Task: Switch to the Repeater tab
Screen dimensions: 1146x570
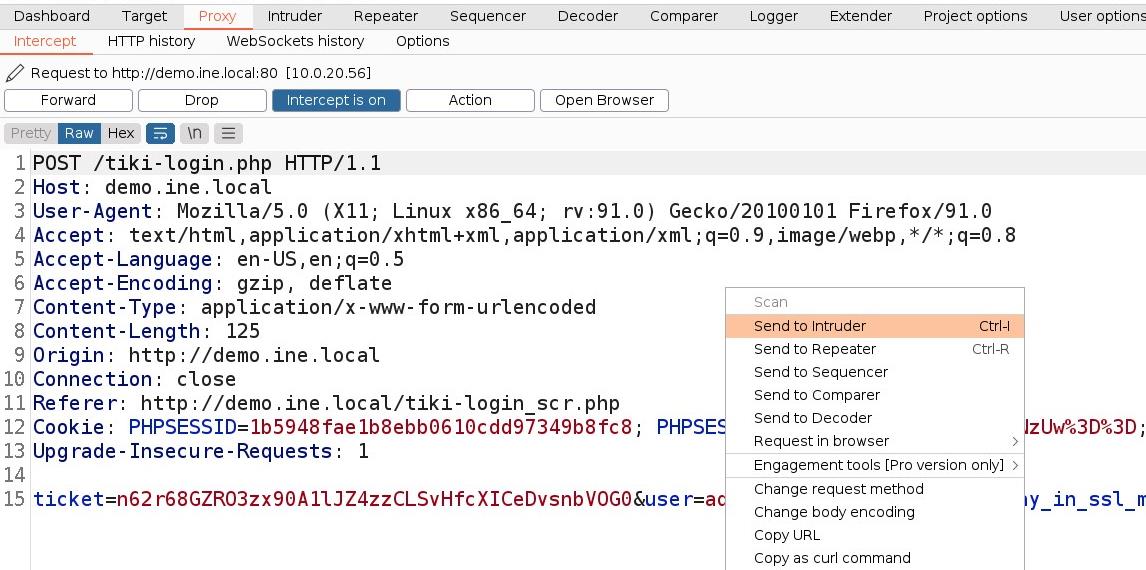Action: [386, 16]
